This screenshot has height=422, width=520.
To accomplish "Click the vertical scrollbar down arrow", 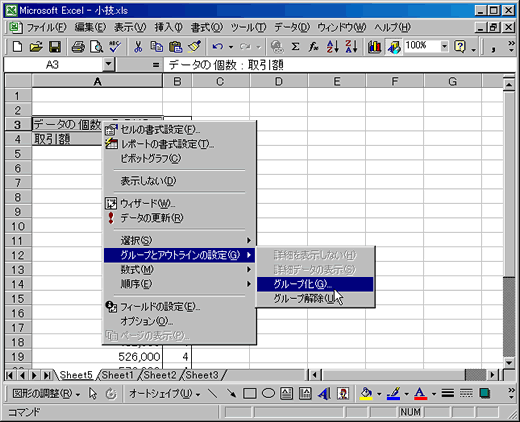I will [509, 362].
